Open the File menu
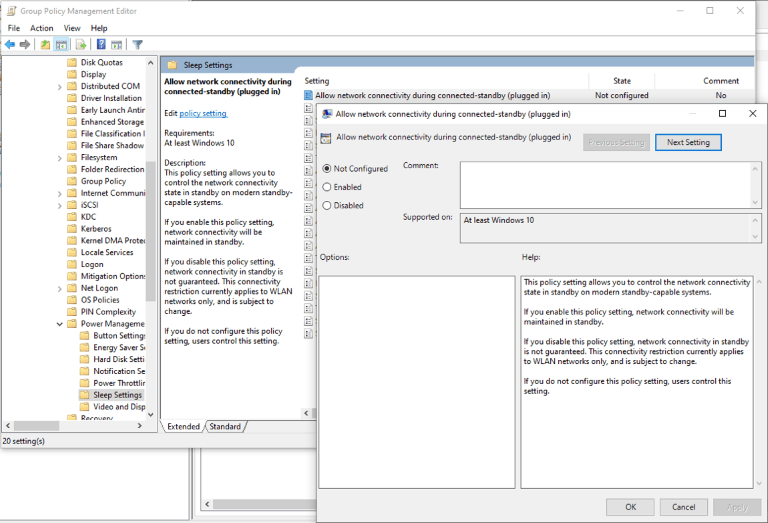768x523 pixels. point(14,28)
